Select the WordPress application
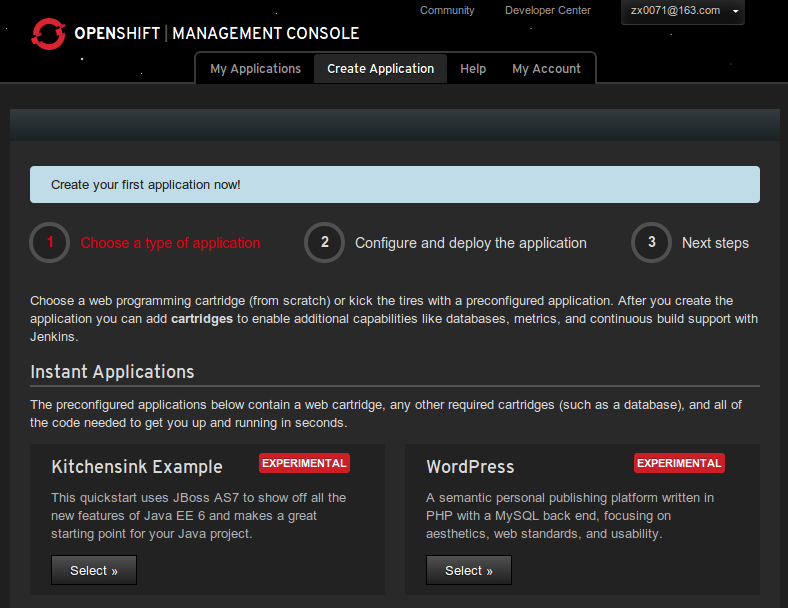Viewport: 788px width, 608px height. (x=469, y=570)
